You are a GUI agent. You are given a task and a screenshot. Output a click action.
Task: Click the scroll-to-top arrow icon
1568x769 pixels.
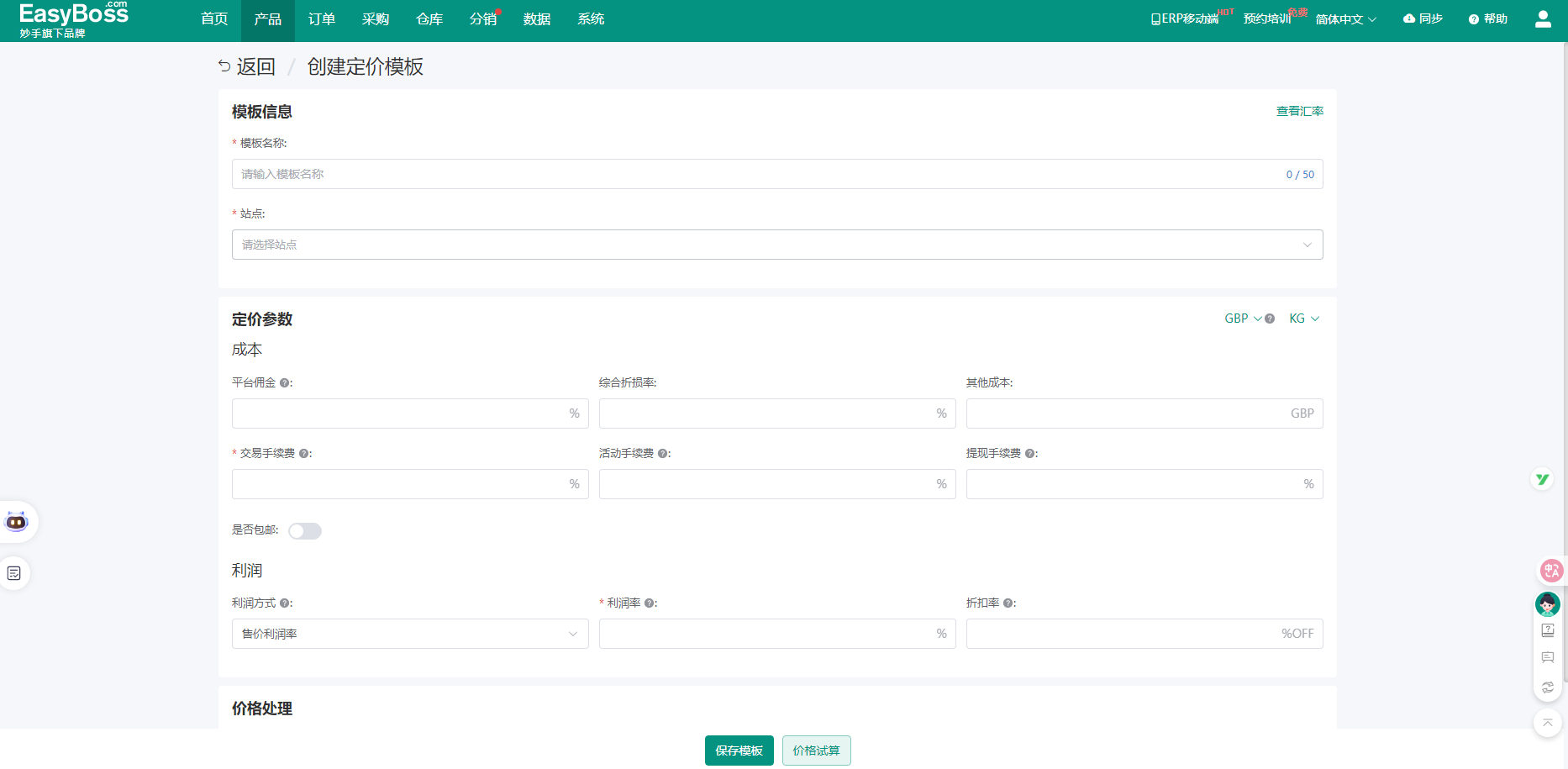[x=1547, y=723]
